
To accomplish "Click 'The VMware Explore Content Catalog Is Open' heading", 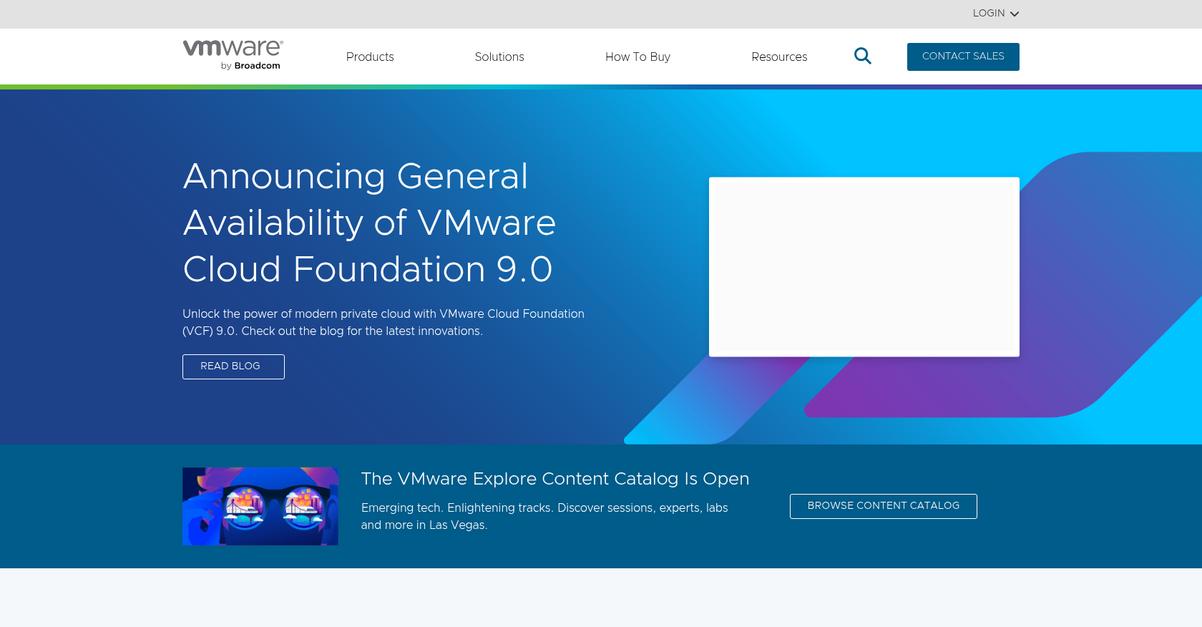I will point(555,479).
